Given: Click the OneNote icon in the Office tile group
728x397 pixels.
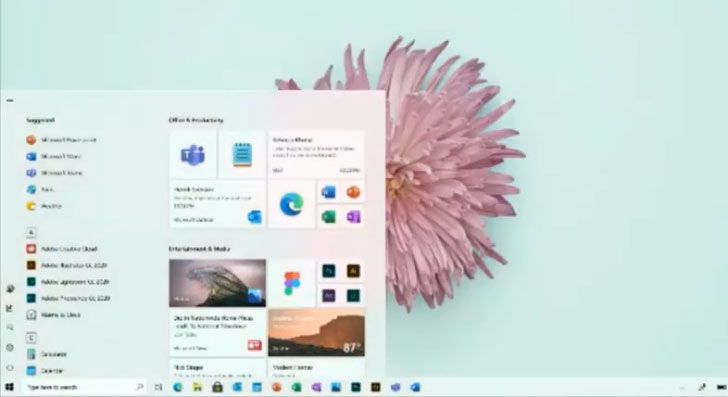Looking at the screenshot, I should (x=353, y=217).
